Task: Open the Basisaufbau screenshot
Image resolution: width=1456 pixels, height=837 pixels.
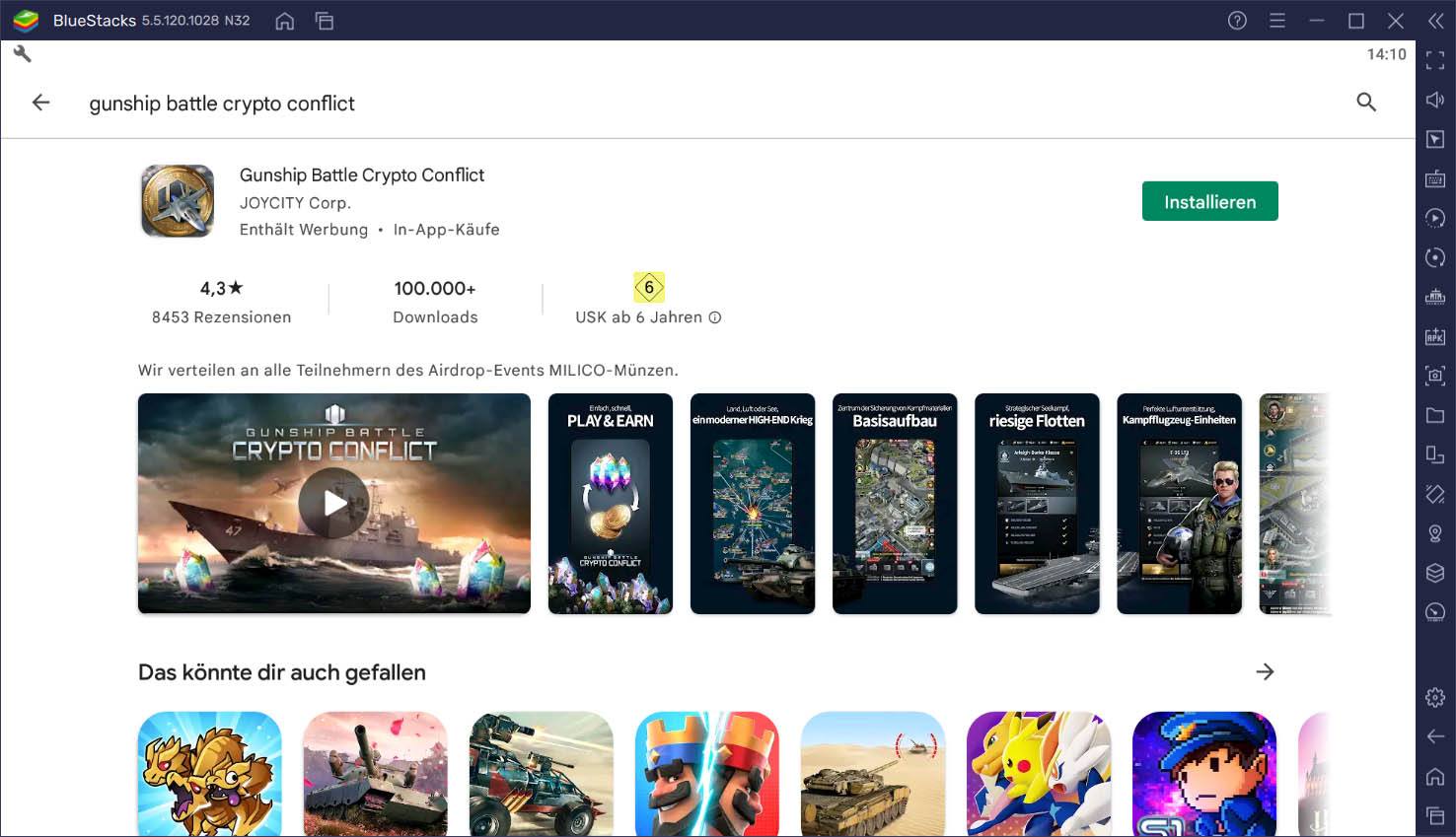Action: click(x=895, y=503)
